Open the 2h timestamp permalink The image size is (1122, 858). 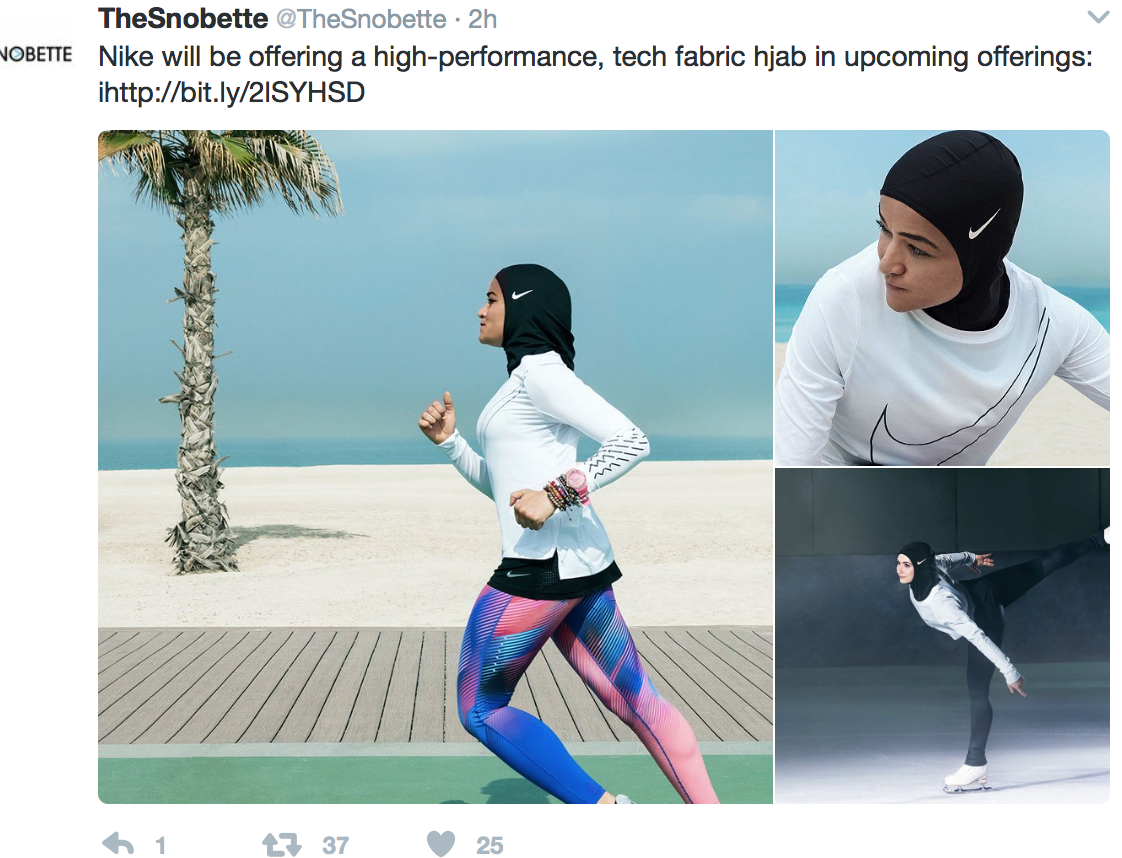482,19
